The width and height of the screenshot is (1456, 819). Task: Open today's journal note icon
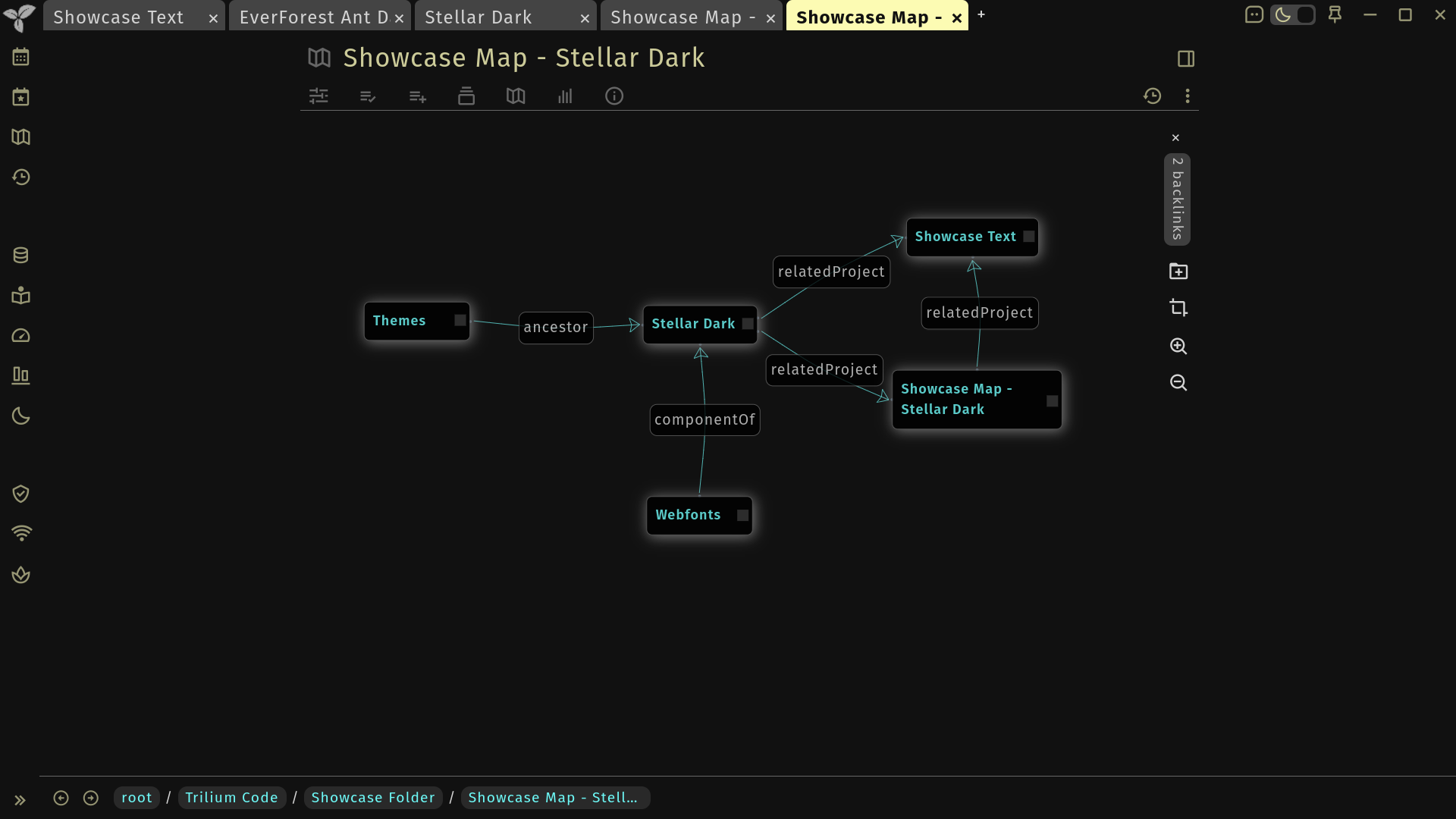tap(20, 97)
